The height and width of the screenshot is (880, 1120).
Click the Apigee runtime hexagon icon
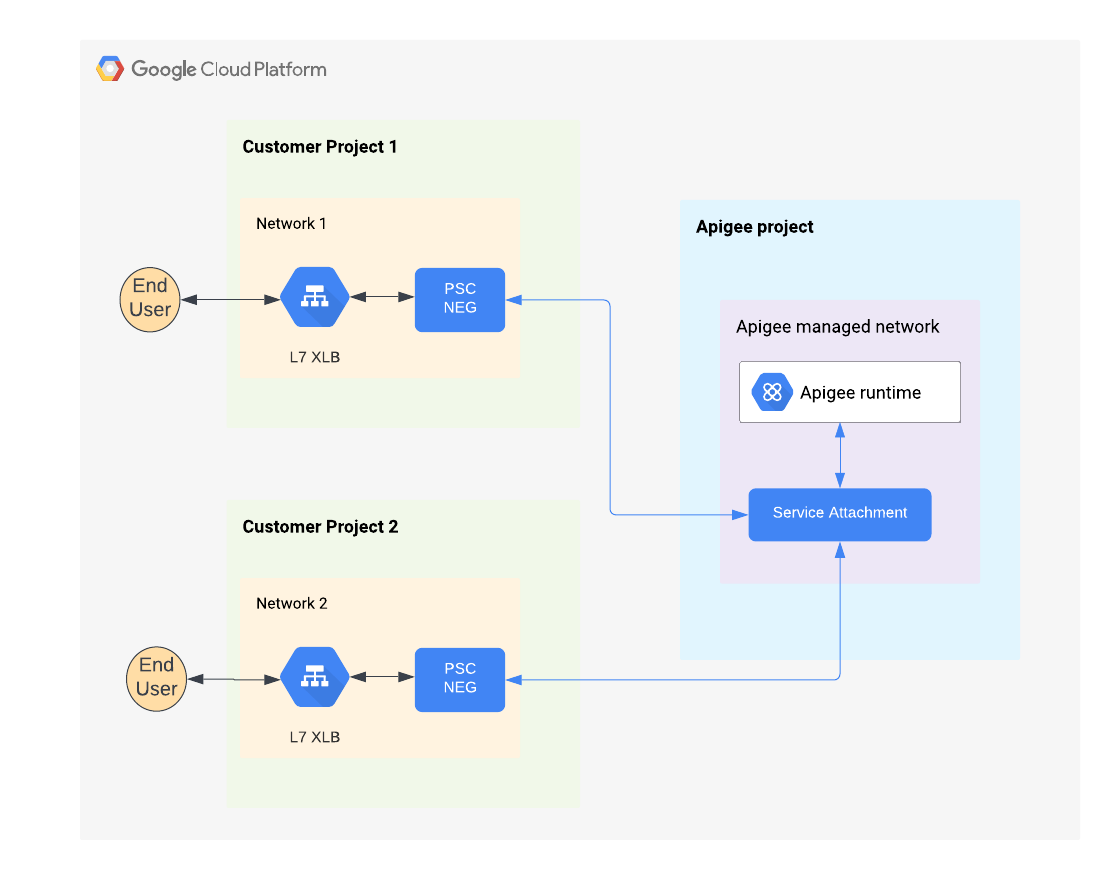click(772, 392)
